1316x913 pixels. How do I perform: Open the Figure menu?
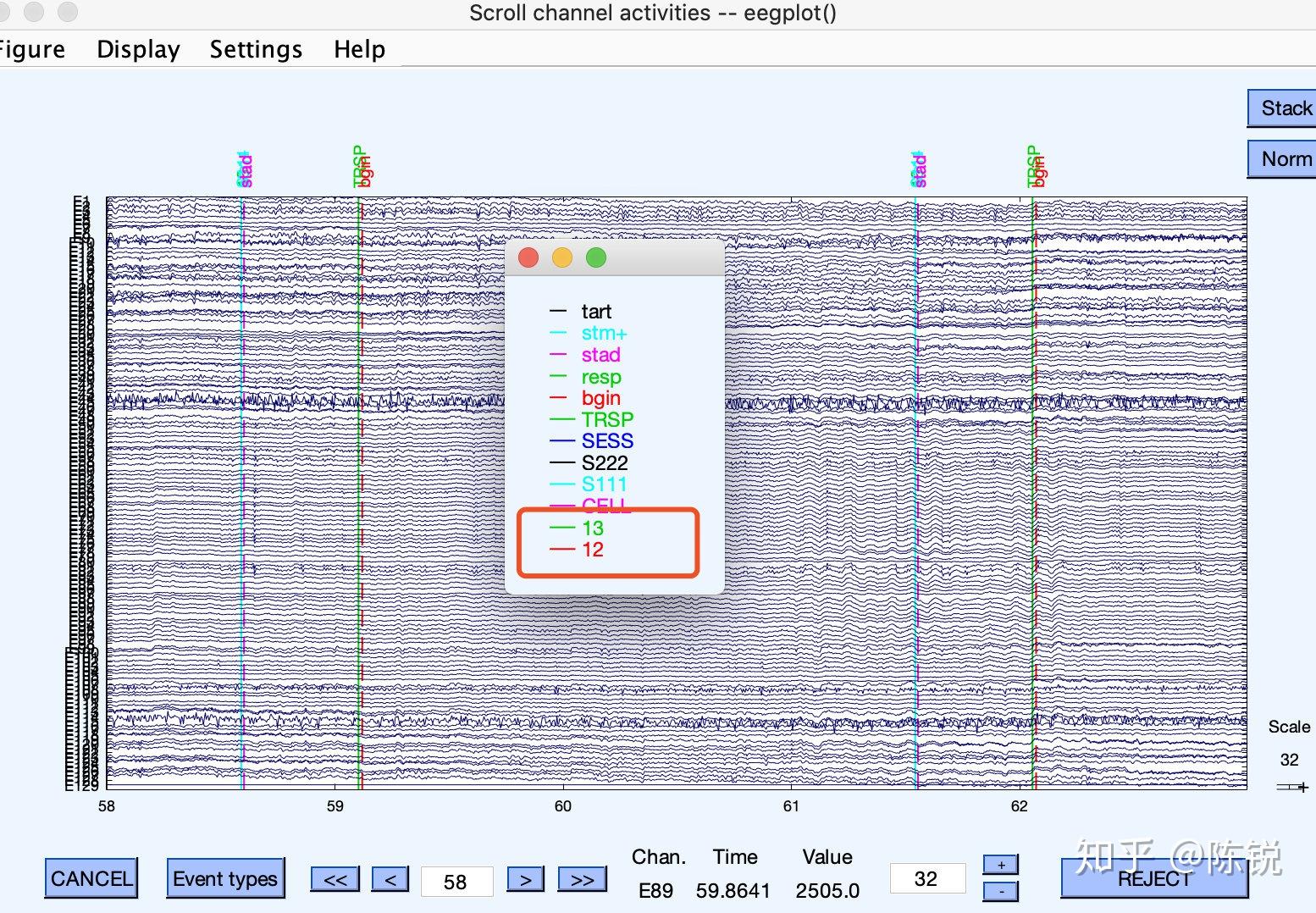[x=31, y=50]
